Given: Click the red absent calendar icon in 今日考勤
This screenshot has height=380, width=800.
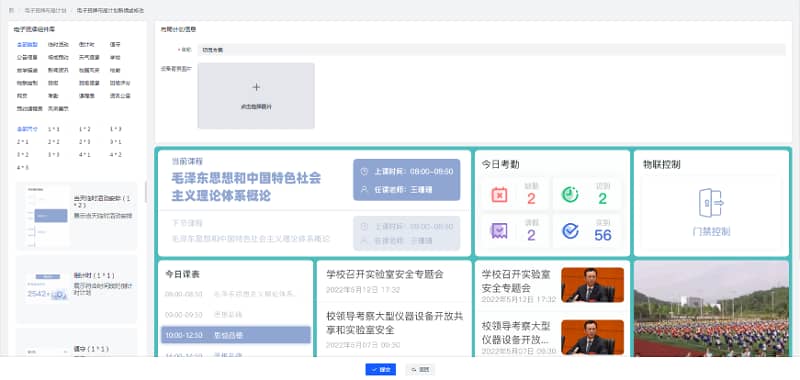Looking at the screenshot, I should (499, 195).
